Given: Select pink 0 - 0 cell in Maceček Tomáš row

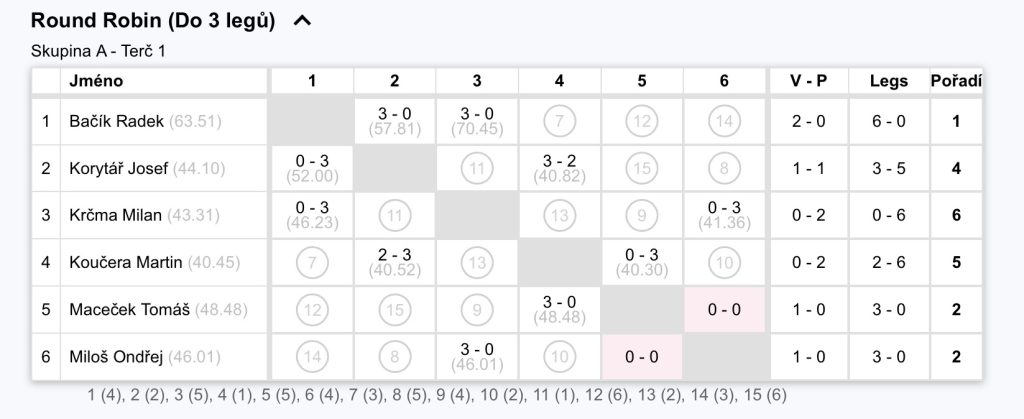Looking at the screenshot, I should tap(724, 309).
